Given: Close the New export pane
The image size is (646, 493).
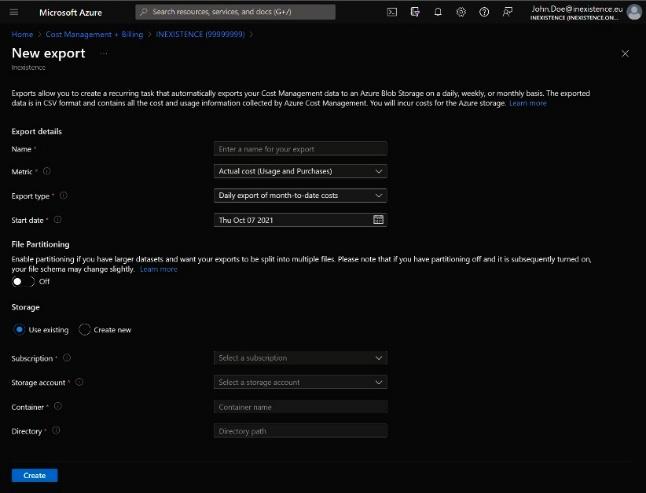Looking at the screenshot, I should point(625,54).
